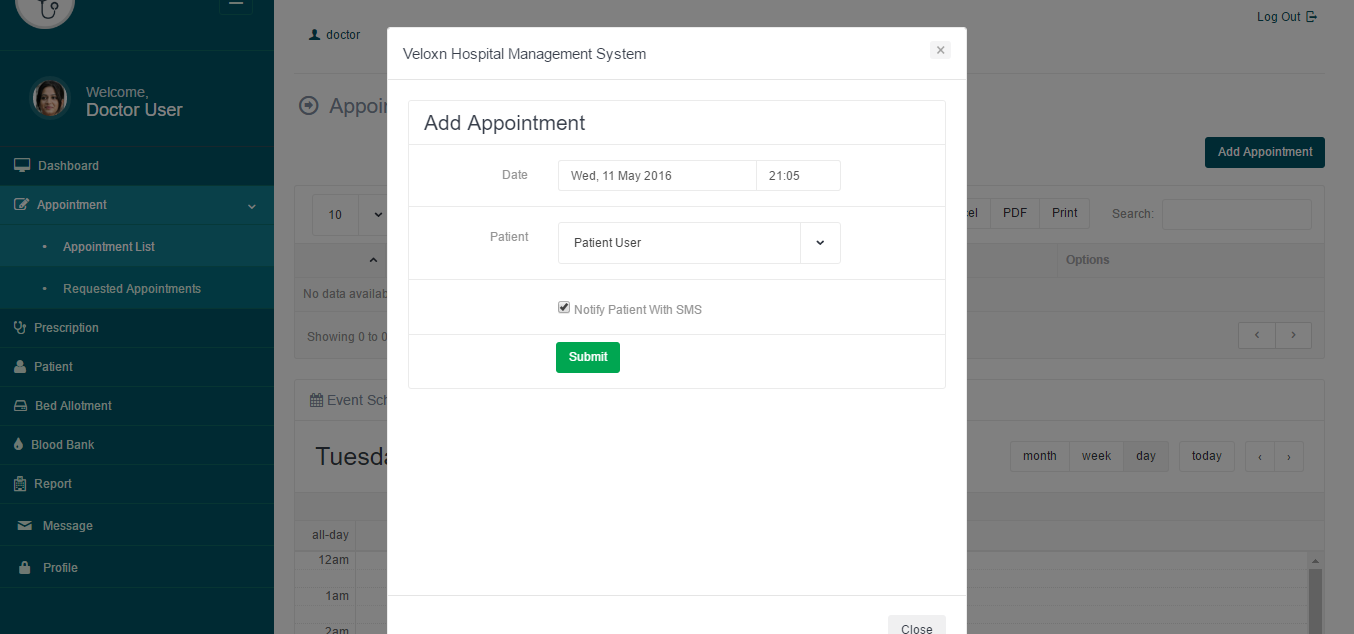Uncheck Notify Patient With SMS checkbox

pyautogui.click(x=564, y=308)
